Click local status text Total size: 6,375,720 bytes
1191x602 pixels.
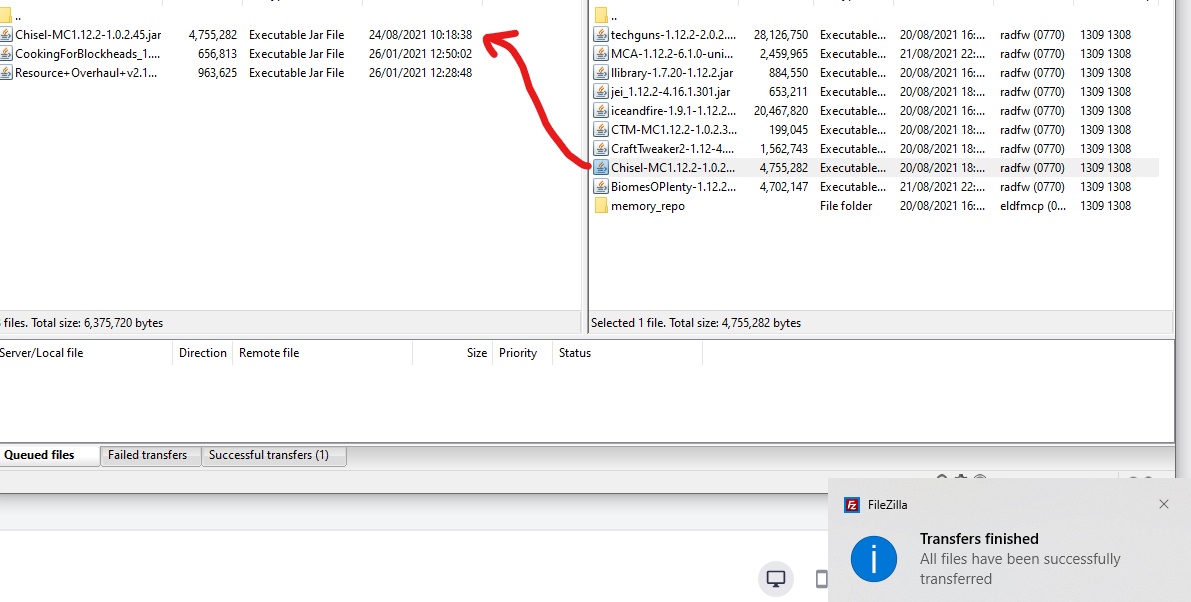97,323
